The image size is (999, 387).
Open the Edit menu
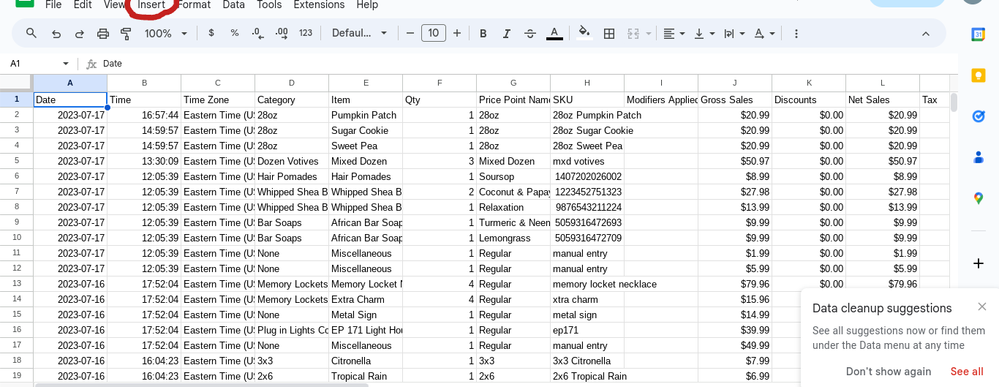83,4
